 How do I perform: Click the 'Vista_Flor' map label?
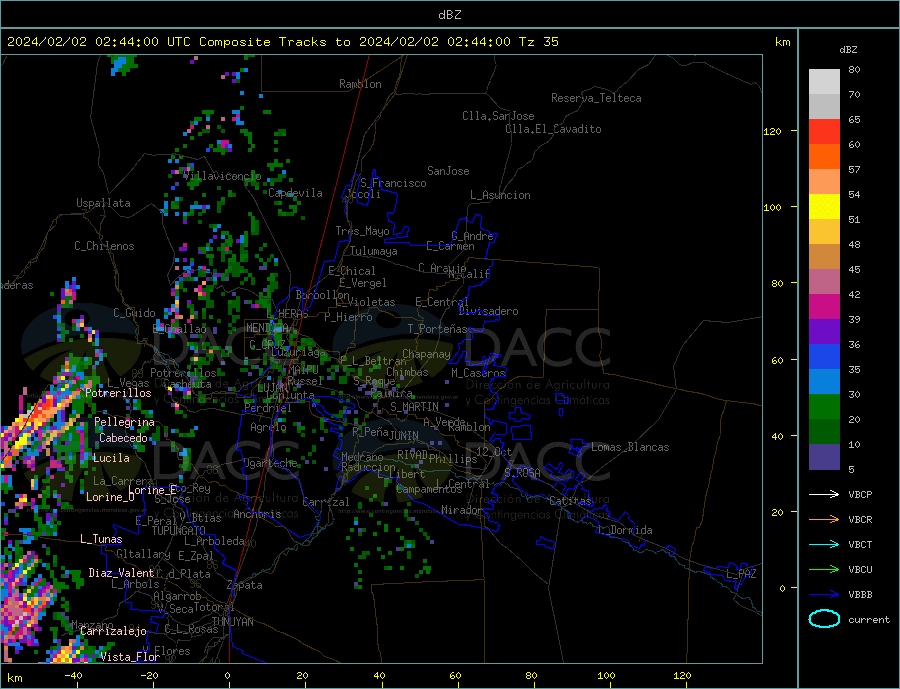tap(130, 657)
